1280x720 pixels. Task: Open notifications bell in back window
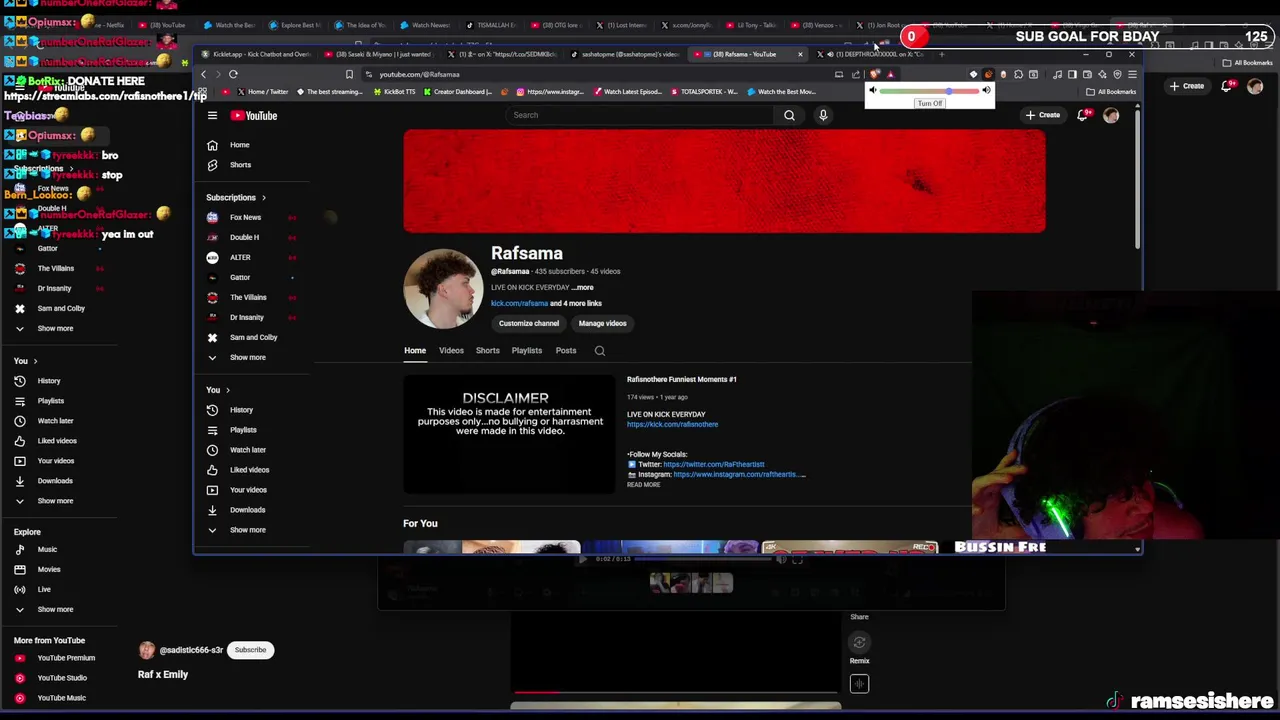1227,86
